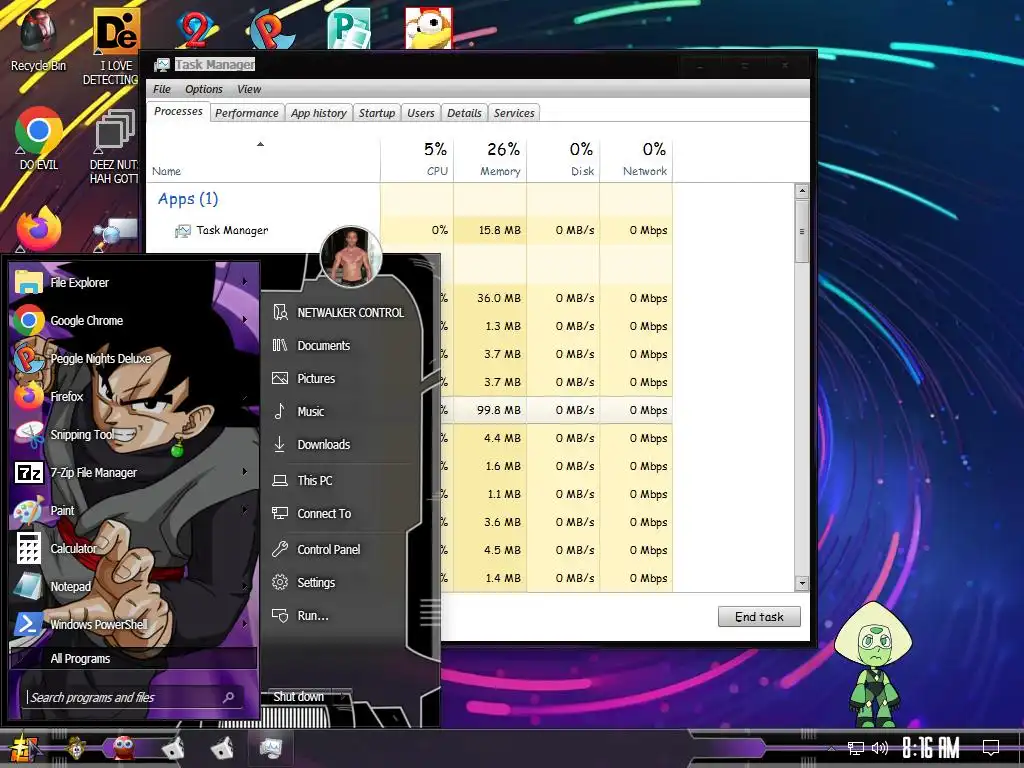The width and height of the screenshot is (1024, 768).
Task: Click the user account picture in start menu
Action: coord(351,257)
